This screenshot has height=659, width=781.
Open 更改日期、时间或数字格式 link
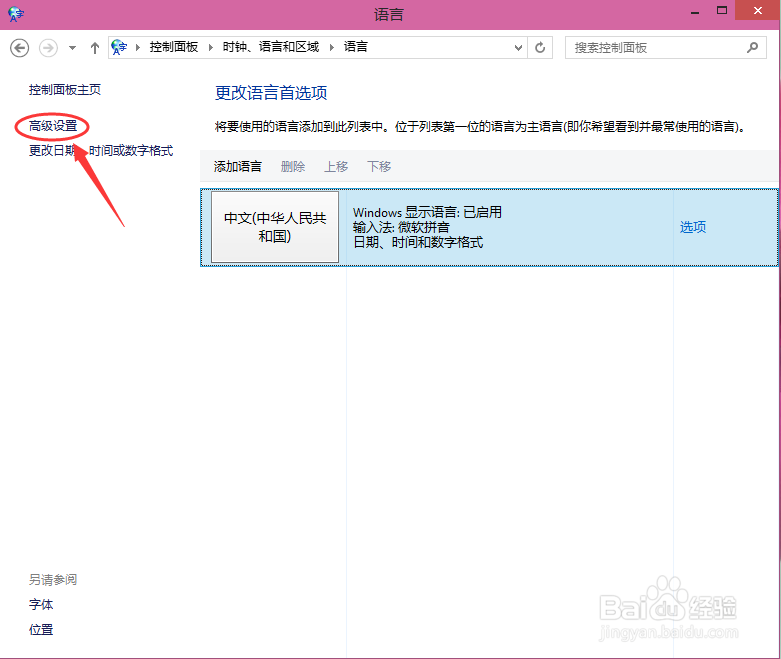coord(101,150)
